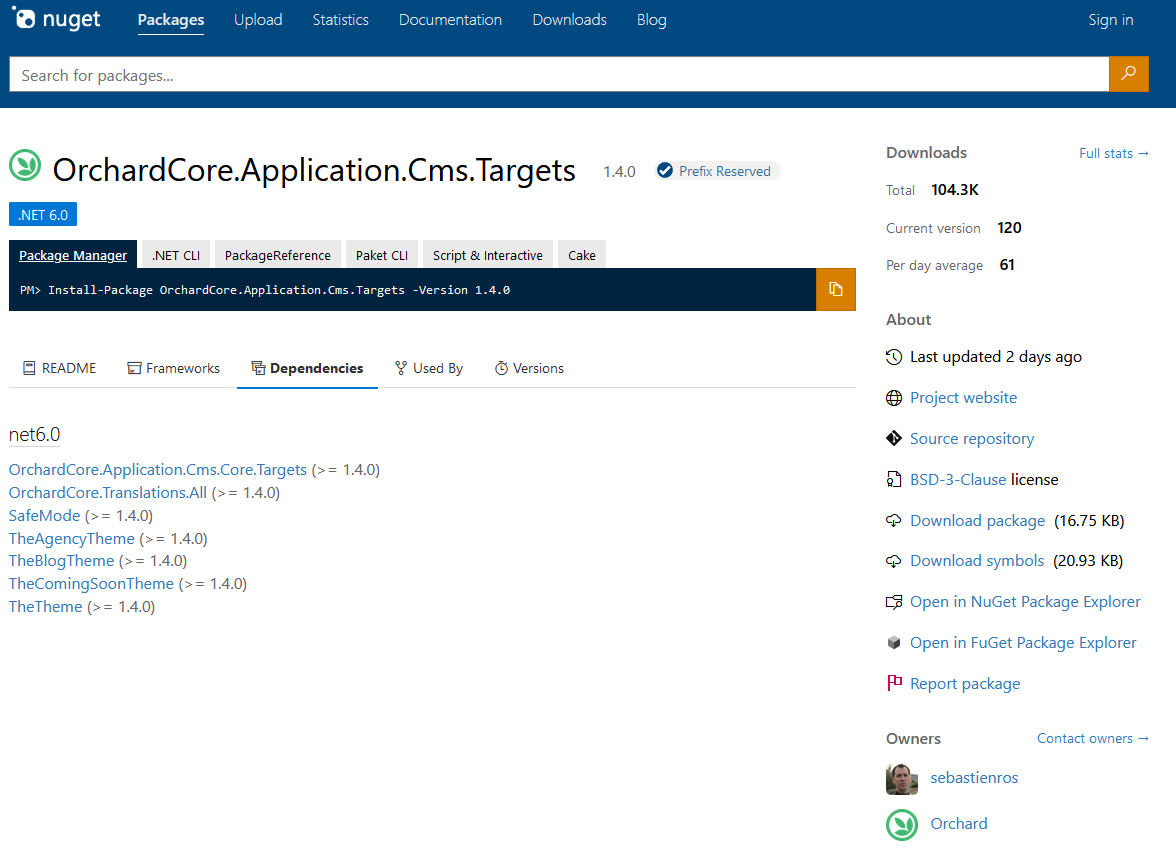
Task: Open TheAgencyTheme dependency link
Action: click(72, 539)
